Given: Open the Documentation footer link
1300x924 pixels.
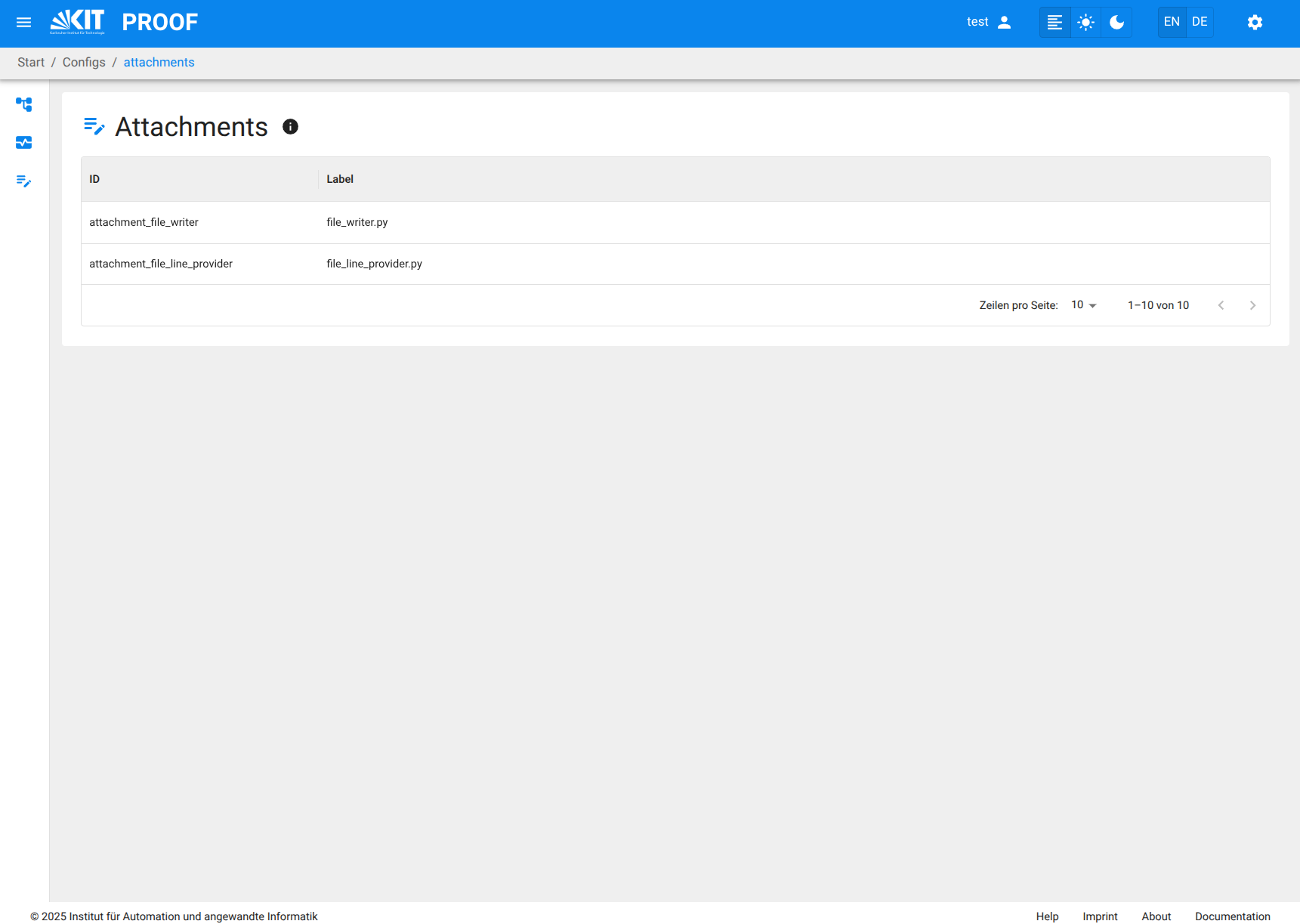Looking at the screenshot, I should [1232, 916].
